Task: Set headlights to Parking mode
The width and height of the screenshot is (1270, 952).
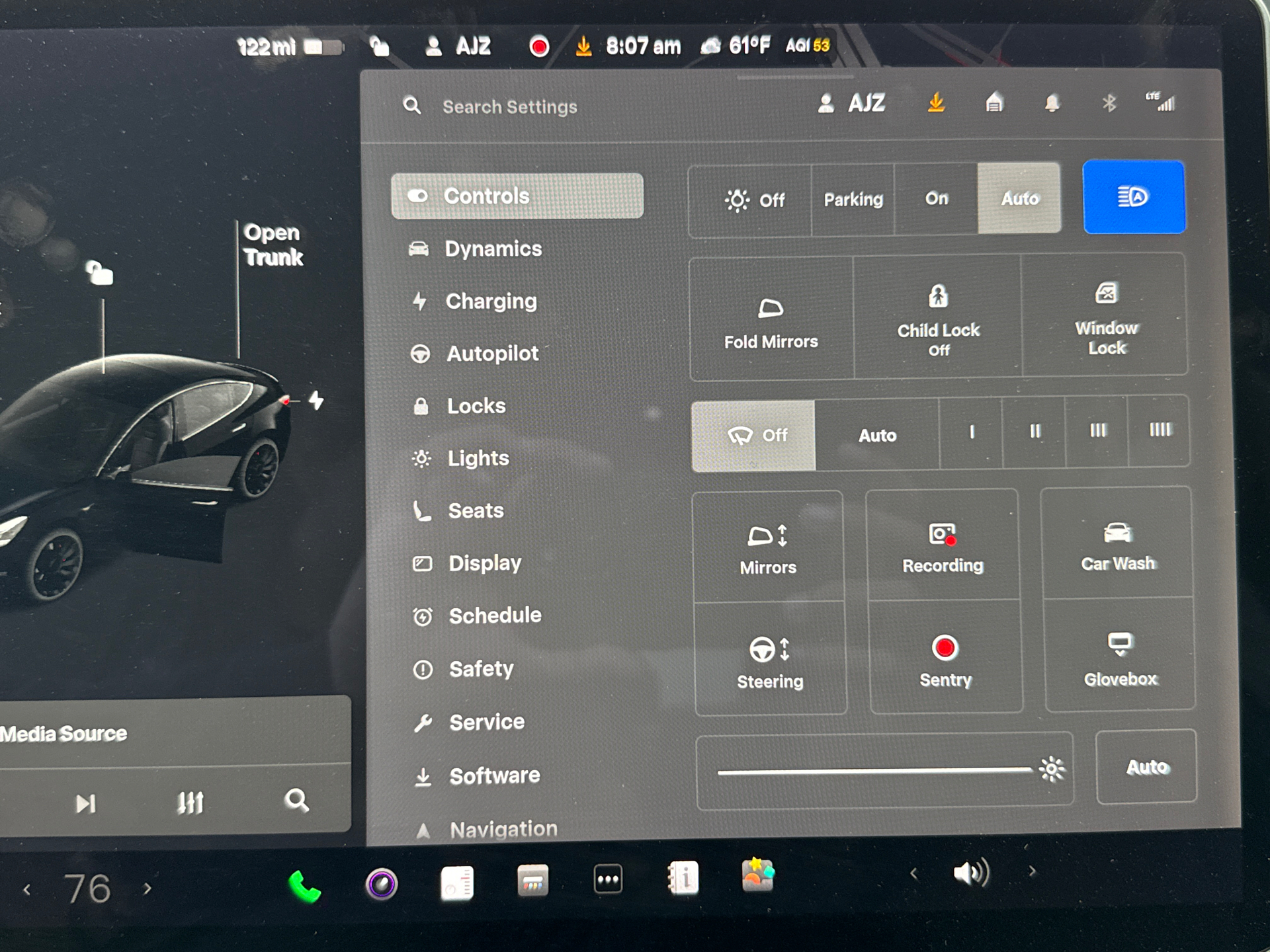Action: tap(853, 198)
